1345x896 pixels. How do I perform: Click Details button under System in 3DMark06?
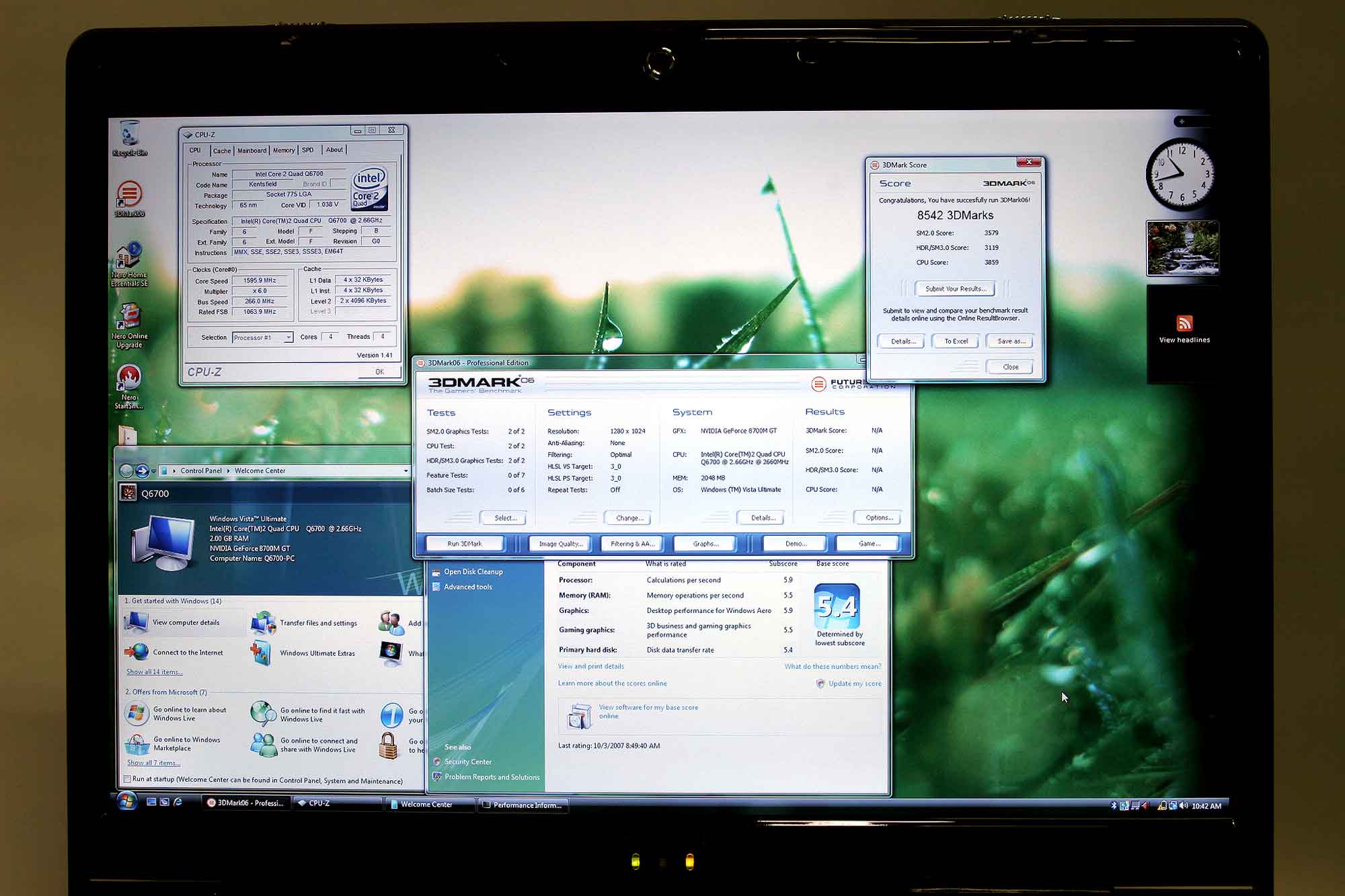point(762,518)
